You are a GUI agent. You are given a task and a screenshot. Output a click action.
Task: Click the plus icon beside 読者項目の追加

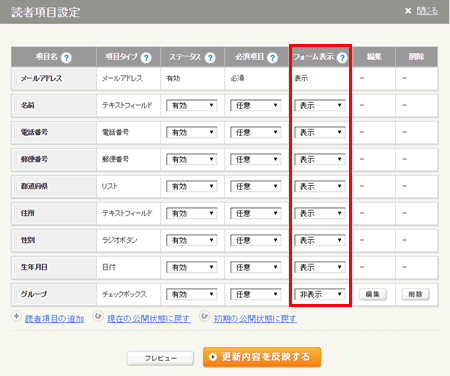pyautogui.click(x=16, y=316)
